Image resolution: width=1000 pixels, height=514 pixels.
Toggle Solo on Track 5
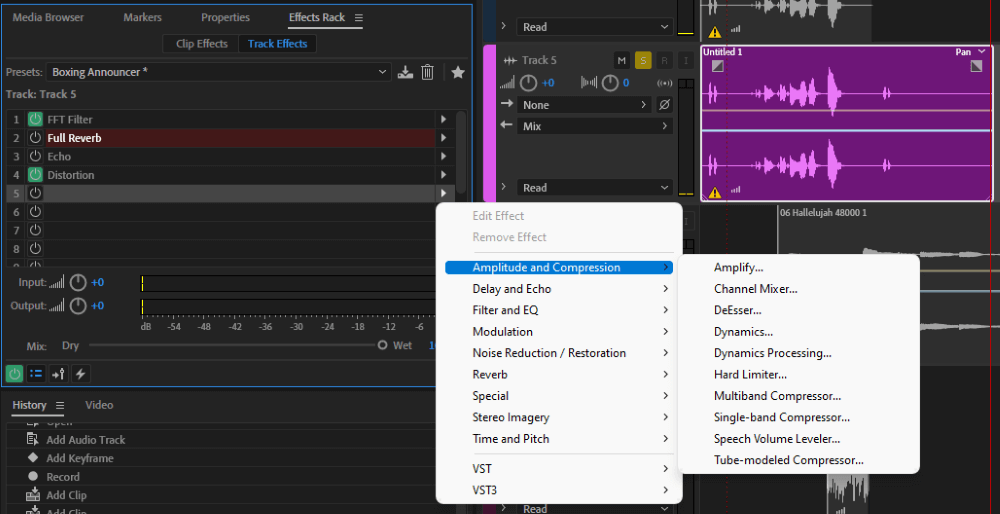coord(643,61)
